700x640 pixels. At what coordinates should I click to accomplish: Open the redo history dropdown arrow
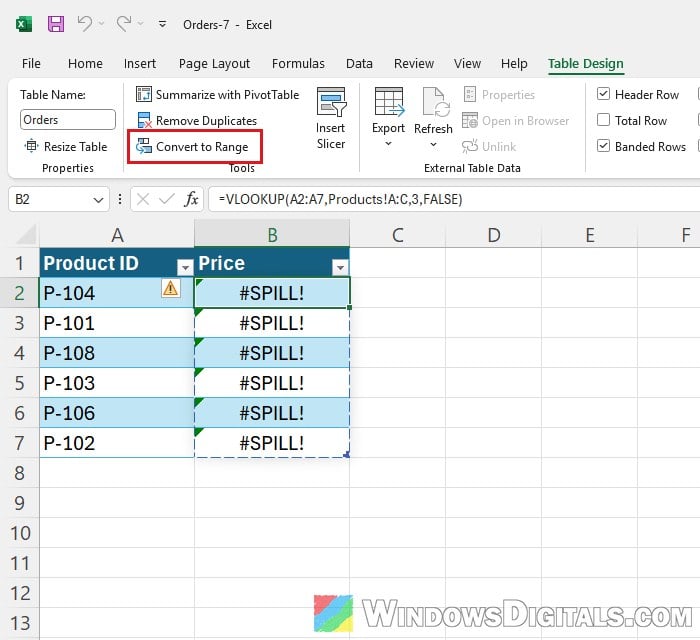[141, 24]
